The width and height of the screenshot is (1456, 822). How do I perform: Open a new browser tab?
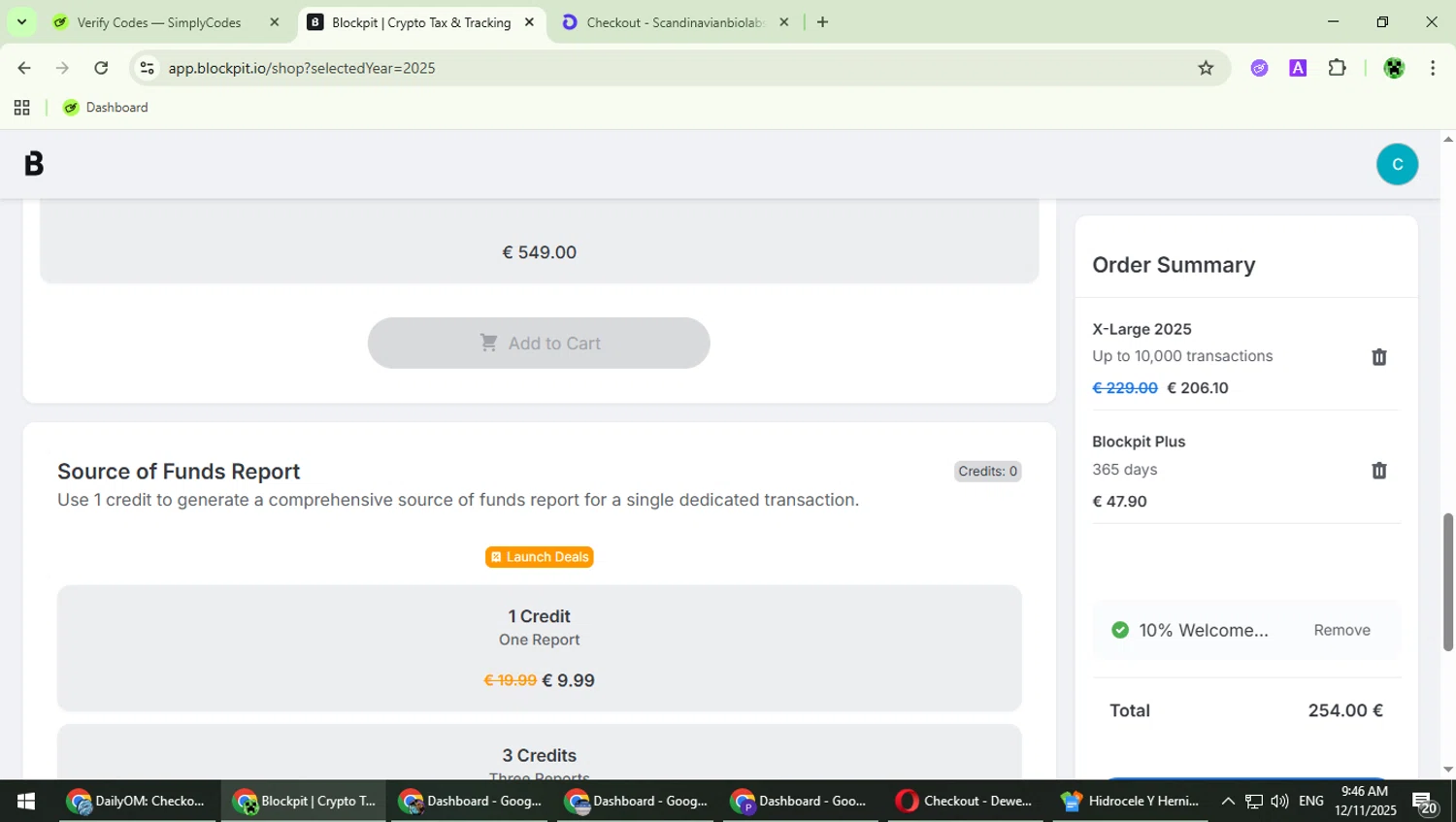pyautogui.click(x=822, y=21)
